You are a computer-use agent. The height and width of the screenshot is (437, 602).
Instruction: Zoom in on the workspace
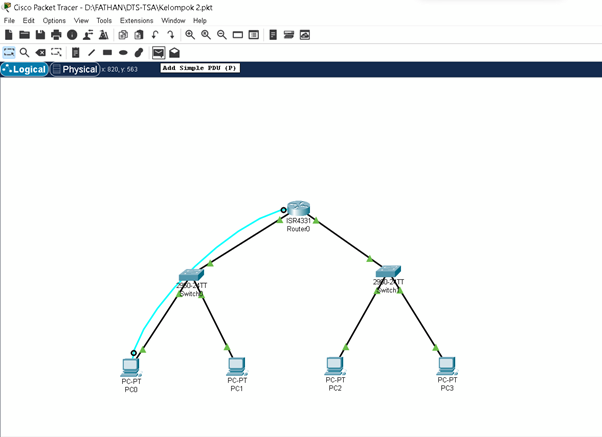[190, 35]
